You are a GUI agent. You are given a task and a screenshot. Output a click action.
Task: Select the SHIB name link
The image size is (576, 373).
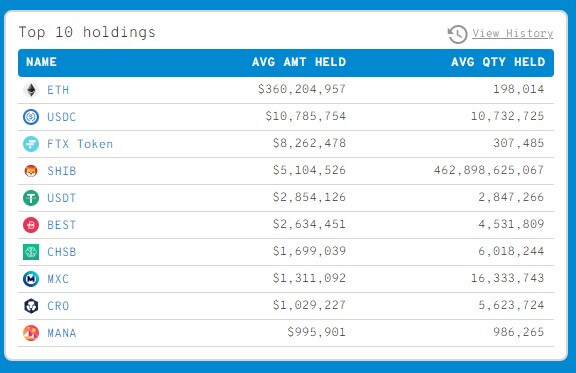[x=62, y=171]
